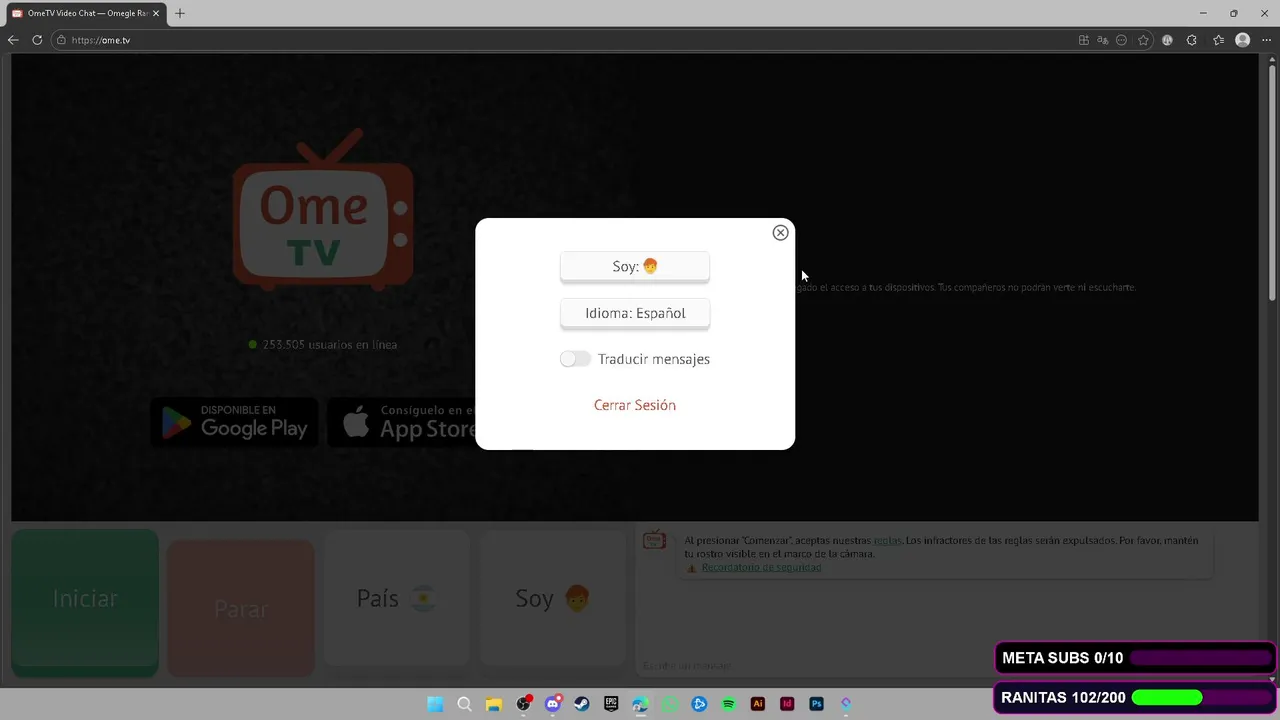Open the browser extensions icon
Image resolution: width=1280 pixels, height=720 pixels.
click(1192, 40)
